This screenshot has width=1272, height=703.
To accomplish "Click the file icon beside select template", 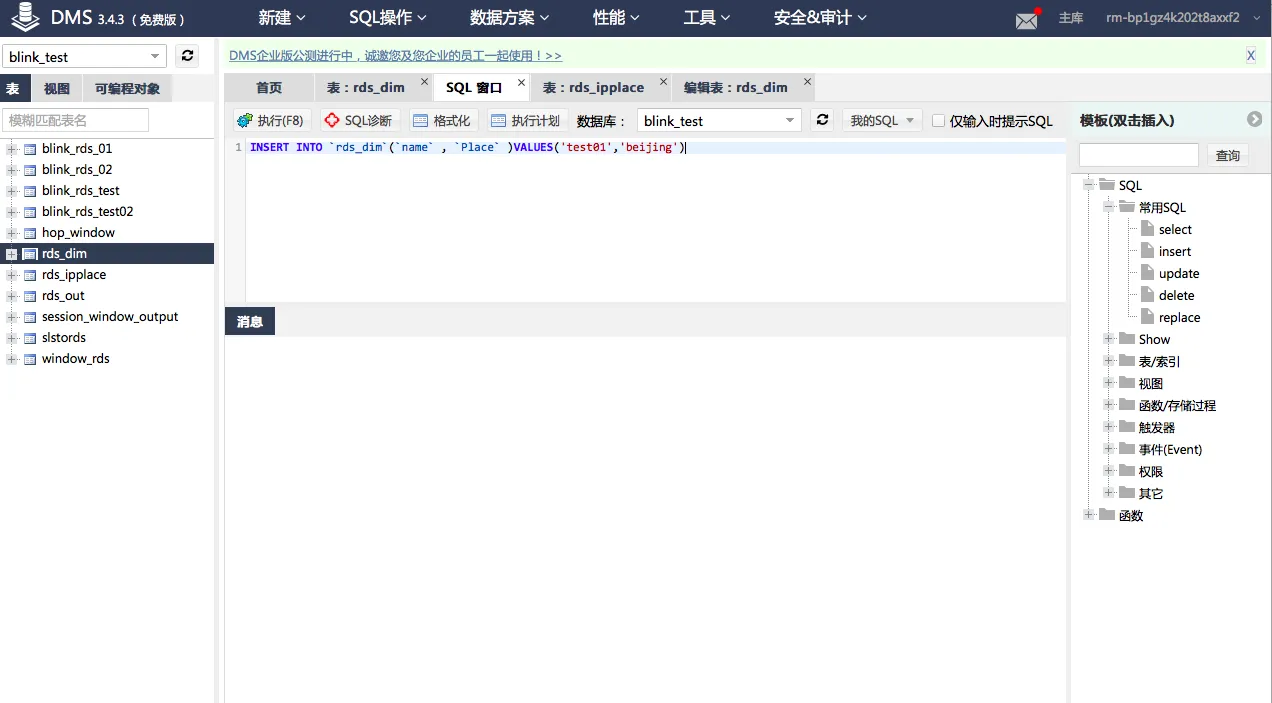I will 1147,229.
